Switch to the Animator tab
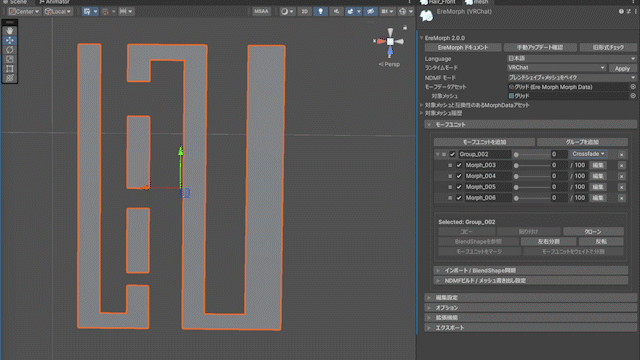Image resolution: width=640 pixels, height=360 pixels. tap(54, 2)
